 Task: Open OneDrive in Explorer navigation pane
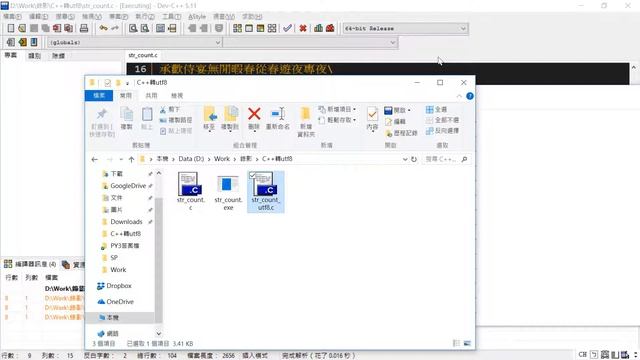point(116,302)
